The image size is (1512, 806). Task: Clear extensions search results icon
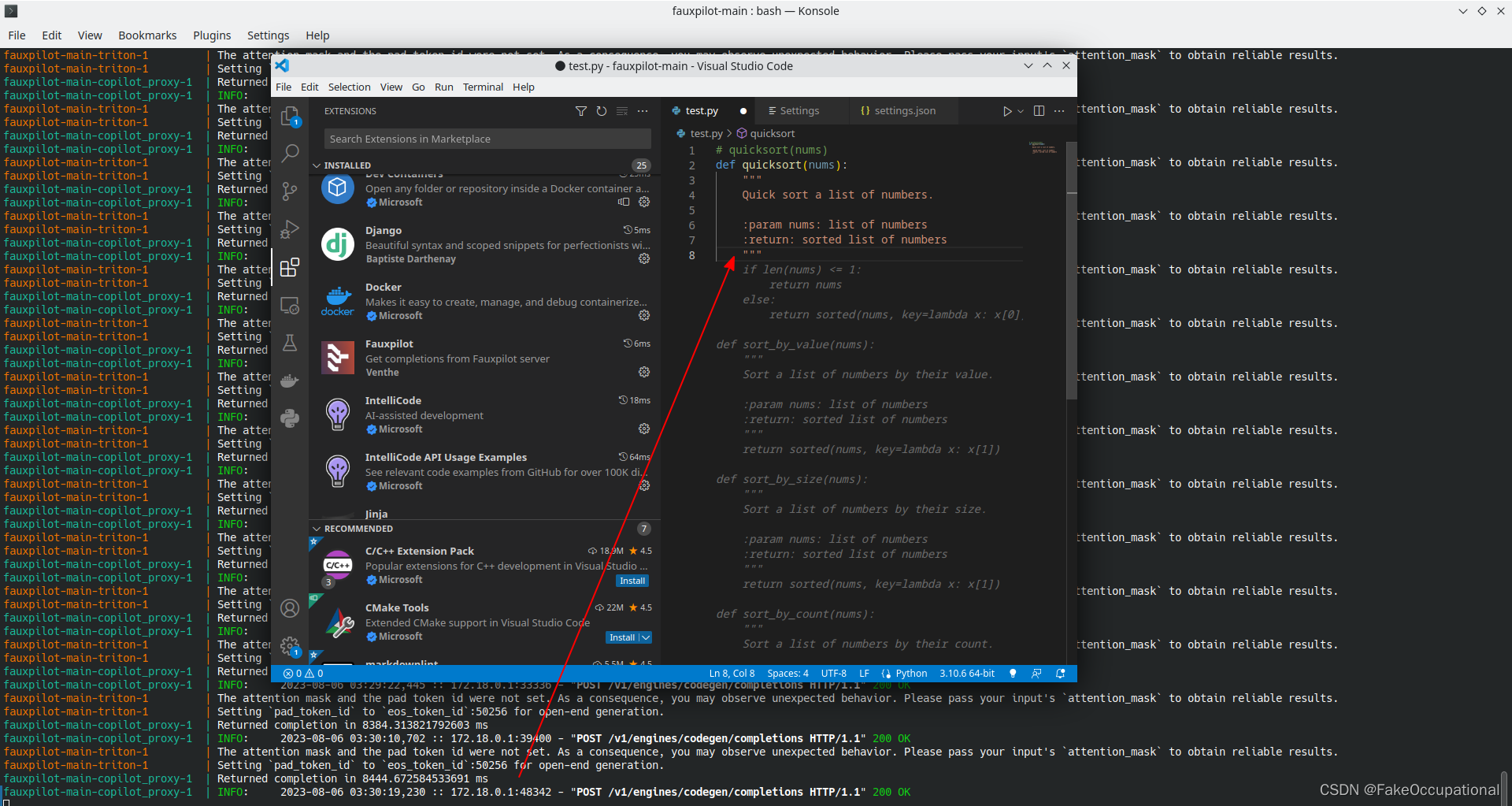click(622, 111)
